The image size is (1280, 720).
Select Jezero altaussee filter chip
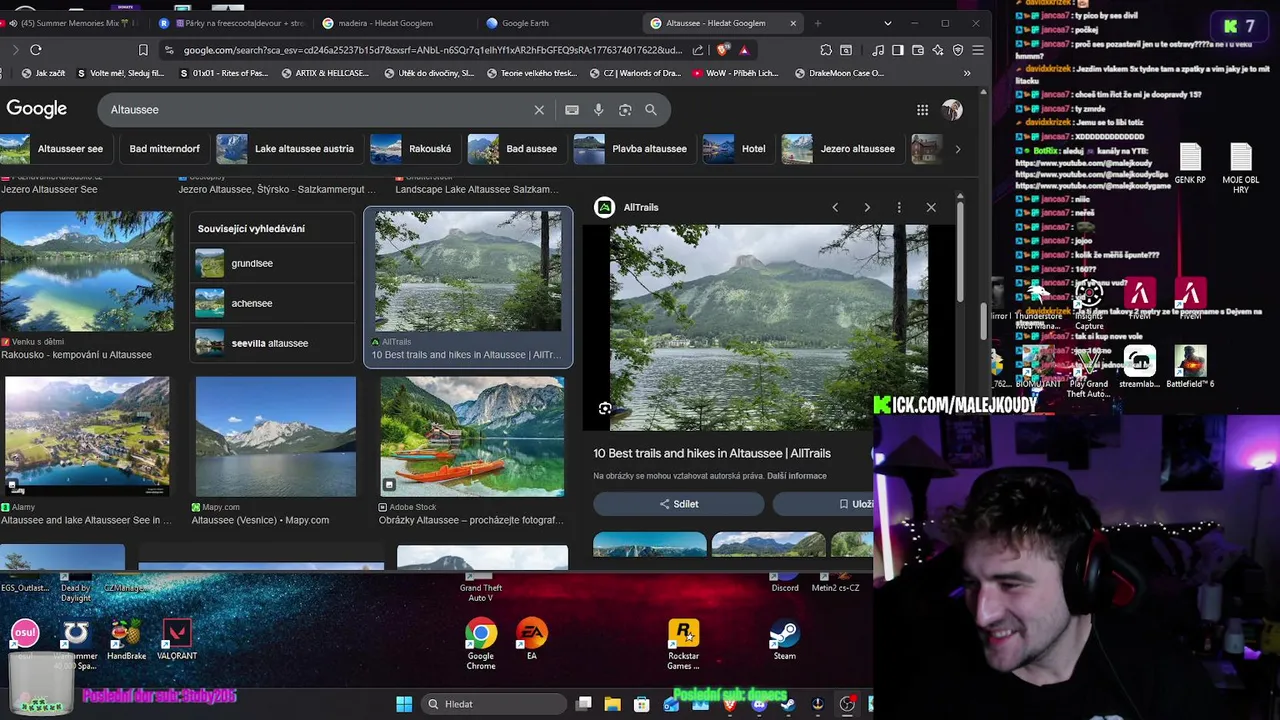tap(843, 149)
